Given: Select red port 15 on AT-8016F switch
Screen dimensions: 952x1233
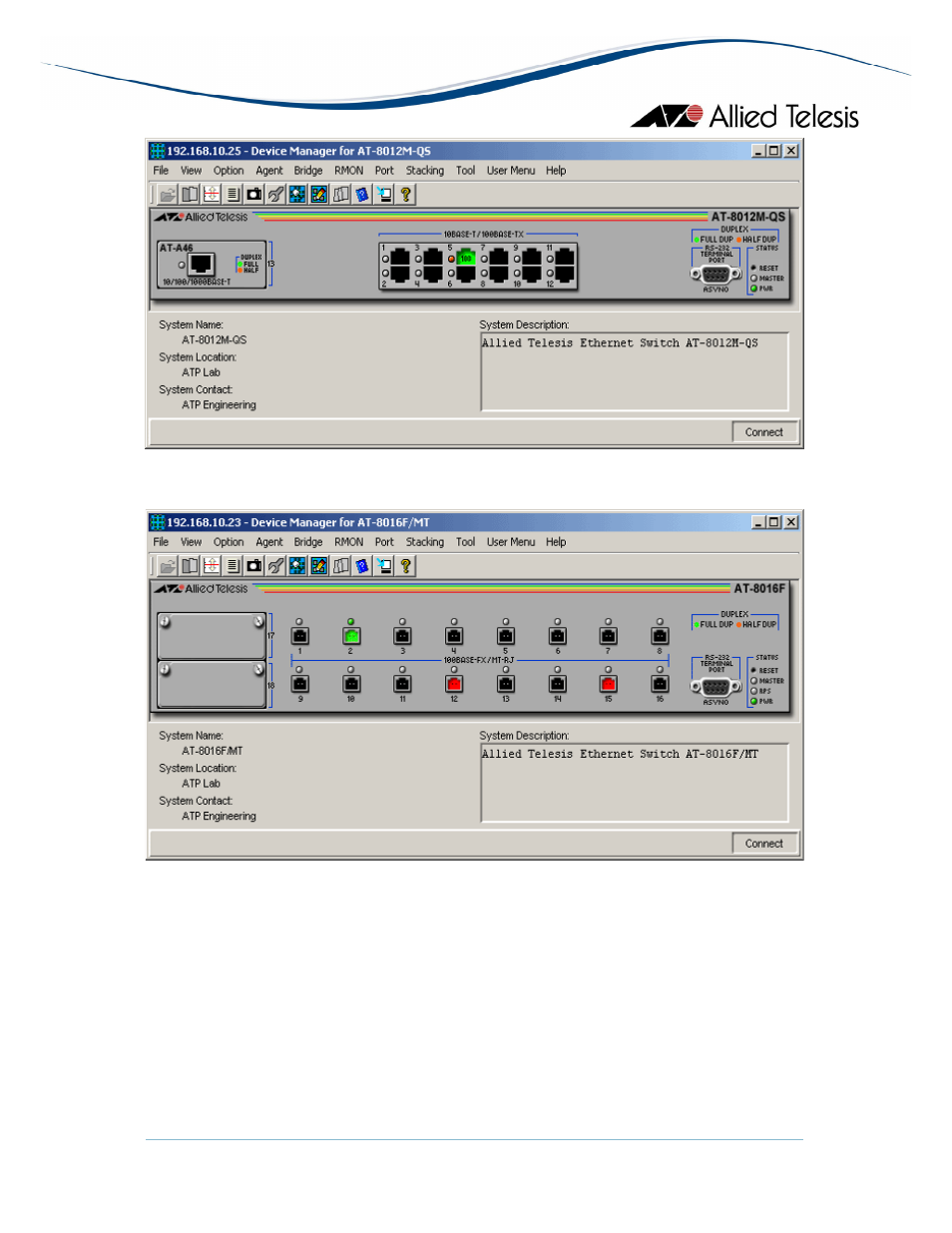Looking at the screenshot, I should click(x=608, y=684).
